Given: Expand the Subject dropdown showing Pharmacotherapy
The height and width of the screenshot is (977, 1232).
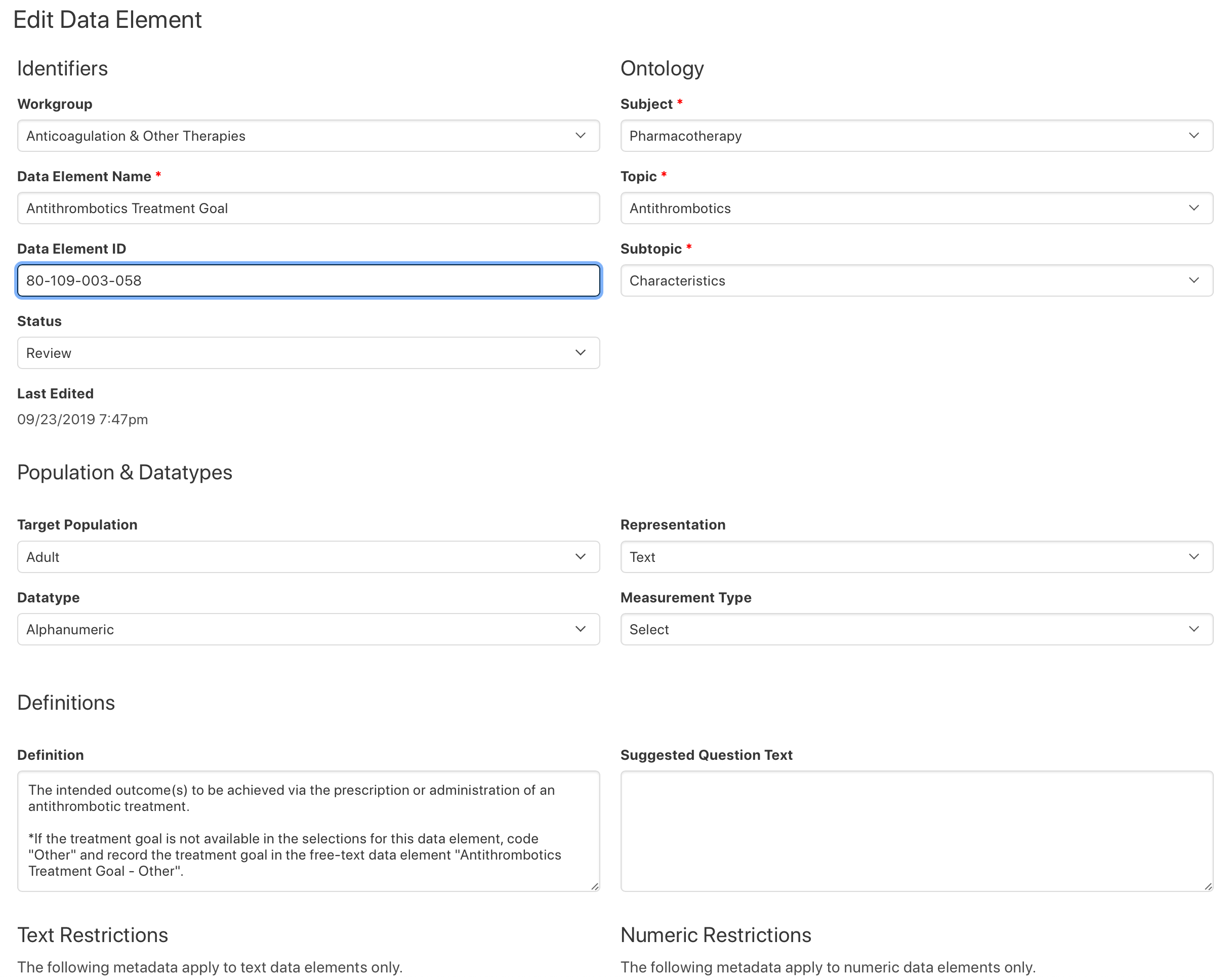Looking at the screenshot, I should [916, 136].
